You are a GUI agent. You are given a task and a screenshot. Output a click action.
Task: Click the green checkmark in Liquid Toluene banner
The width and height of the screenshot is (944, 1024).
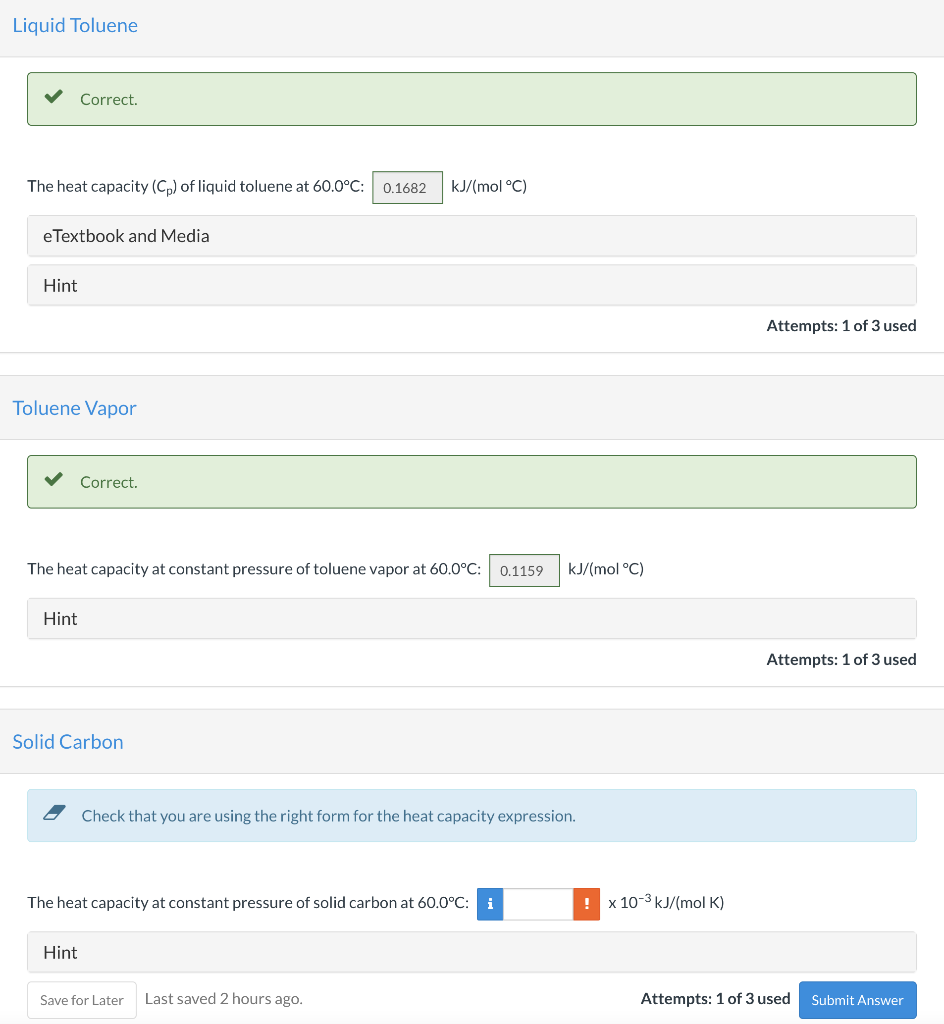pos(54,97)
